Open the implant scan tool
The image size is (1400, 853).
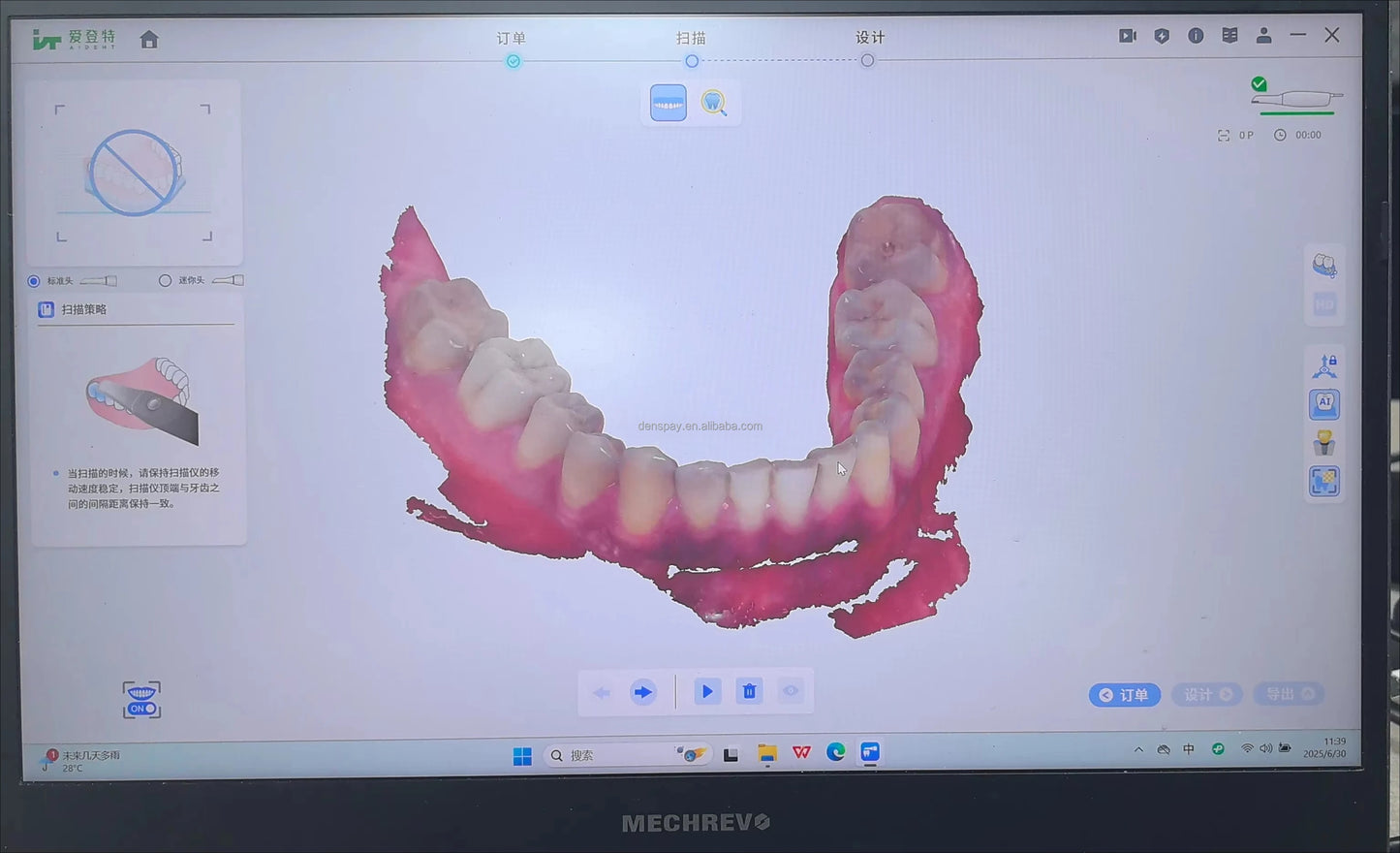coord(1324,442)
